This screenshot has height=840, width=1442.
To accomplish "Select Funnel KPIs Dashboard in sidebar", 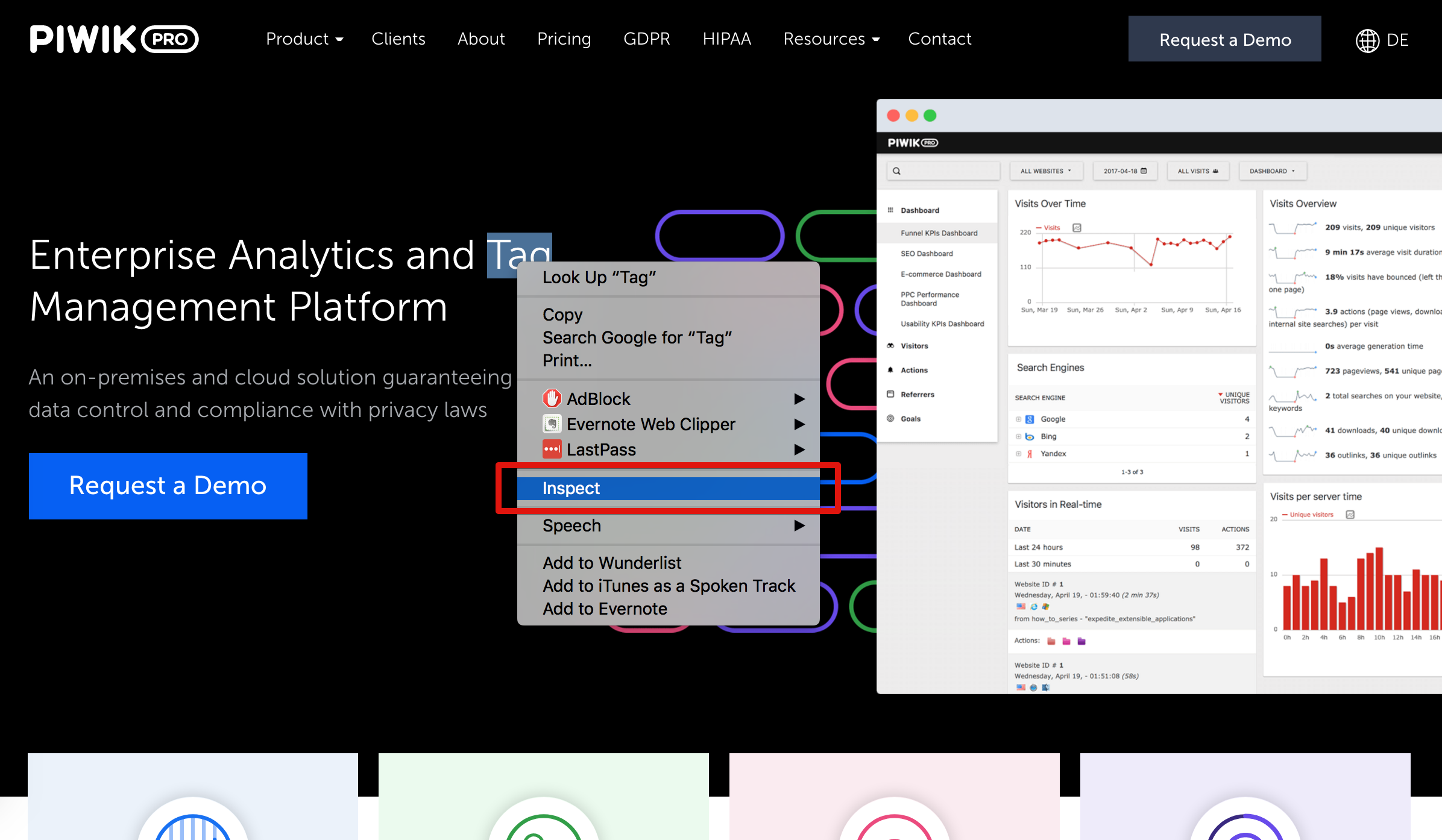I will (939, 233).
